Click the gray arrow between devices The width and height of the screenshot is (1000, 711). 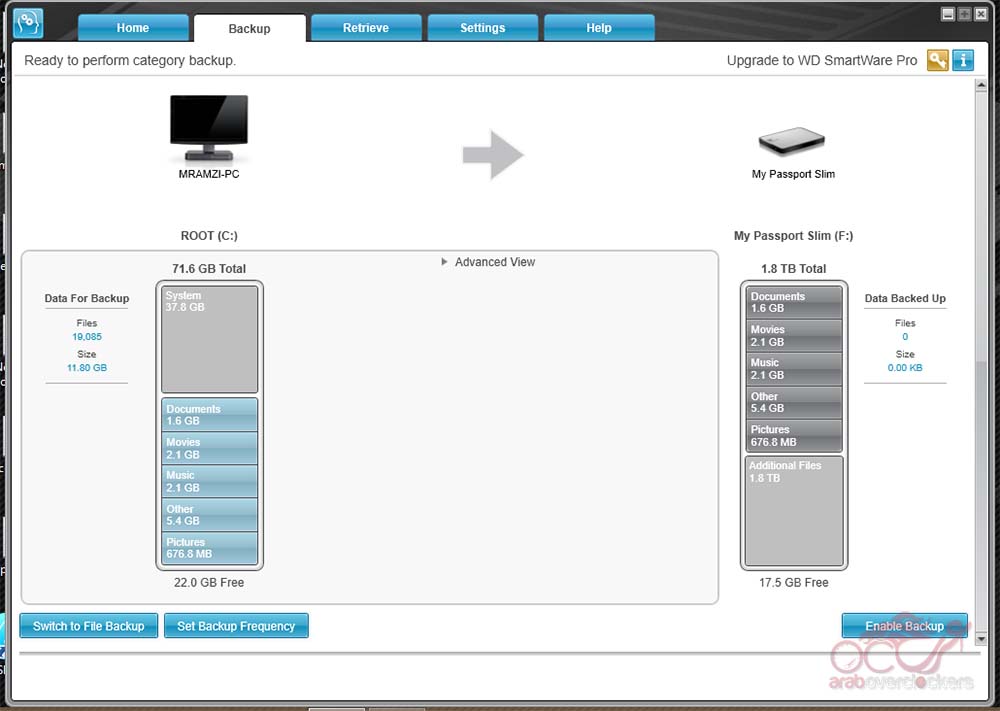(493, 154)
